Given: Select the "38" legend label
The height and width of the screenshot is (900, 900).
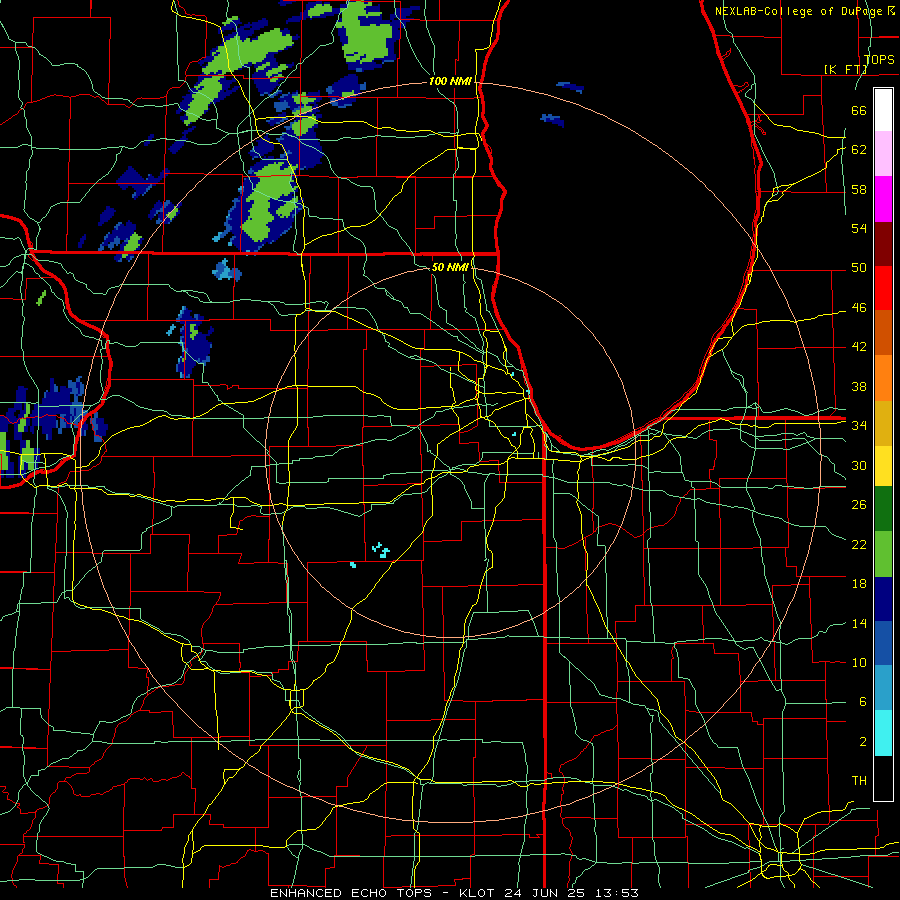Looking at the screenshot, I should 859,386.
